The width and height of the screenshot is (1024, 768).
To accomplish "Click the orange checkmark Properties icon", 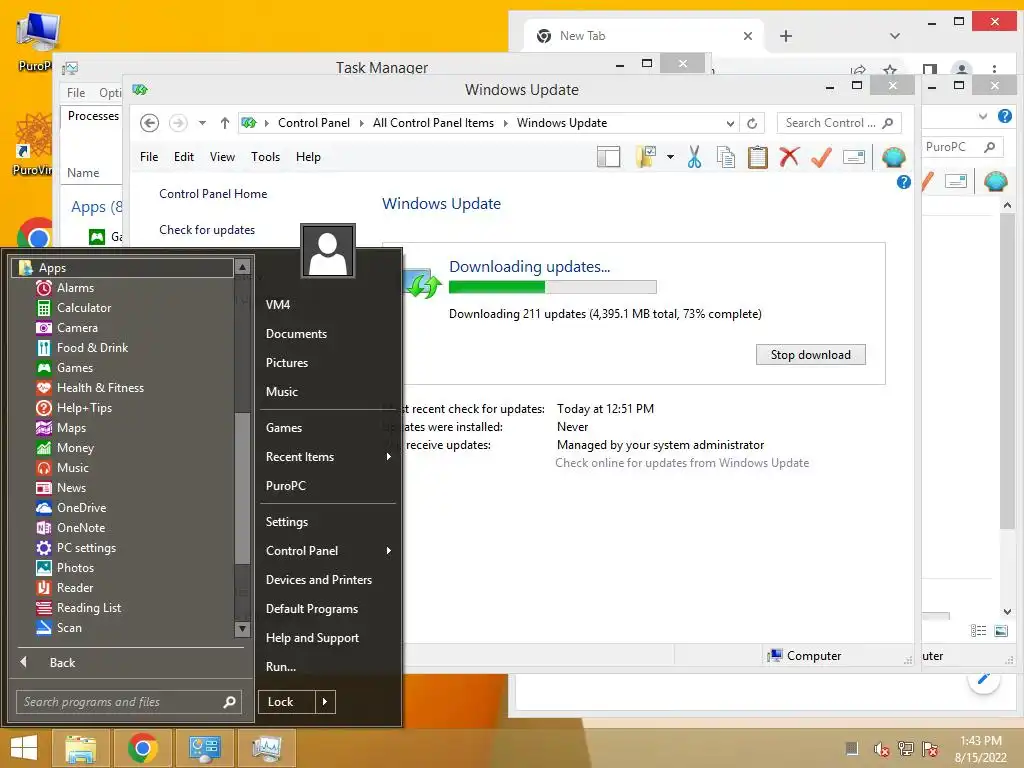I will coord(822,157).
